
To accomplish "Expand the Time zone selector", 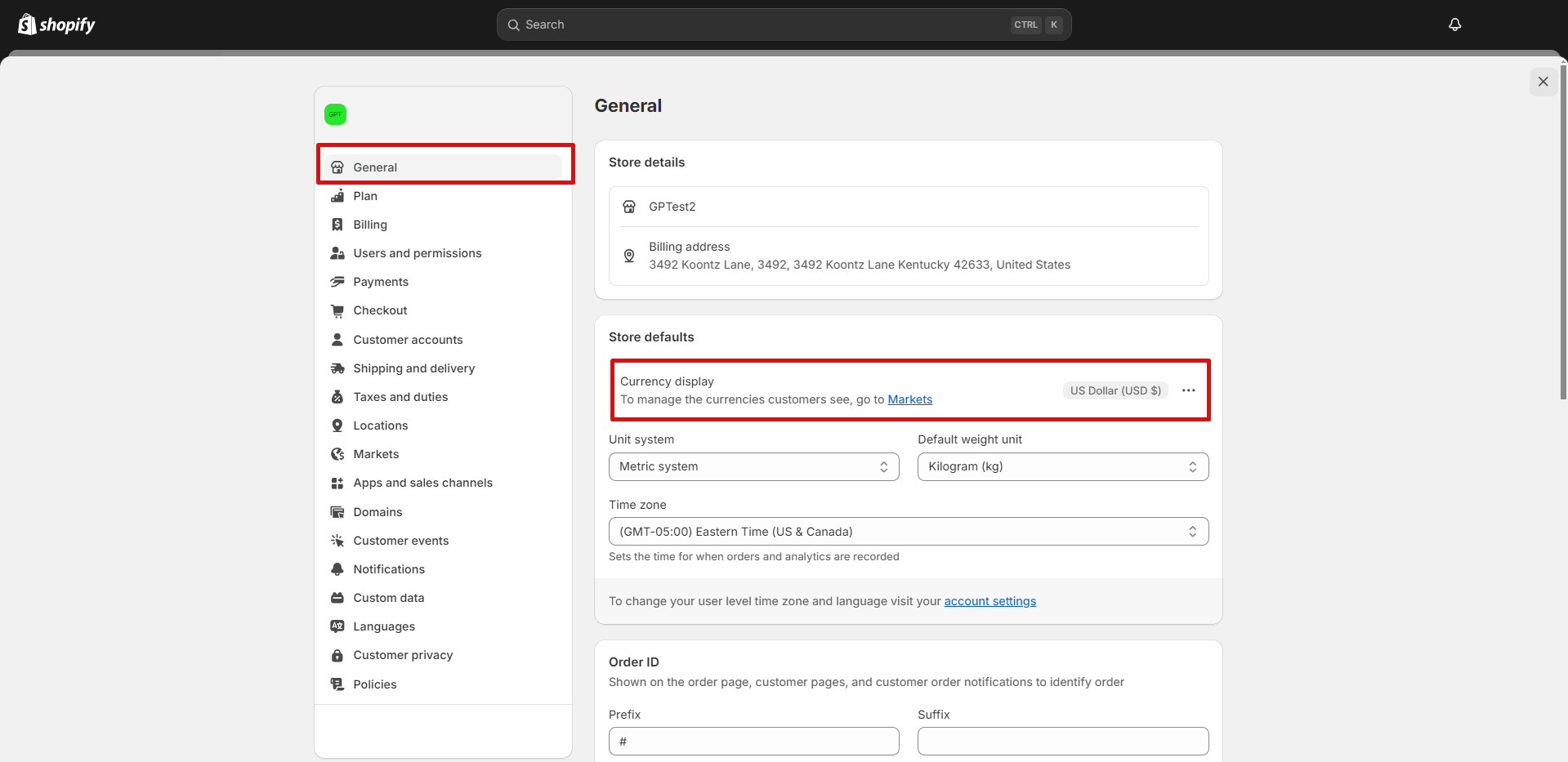I will (x=908, y=532).
